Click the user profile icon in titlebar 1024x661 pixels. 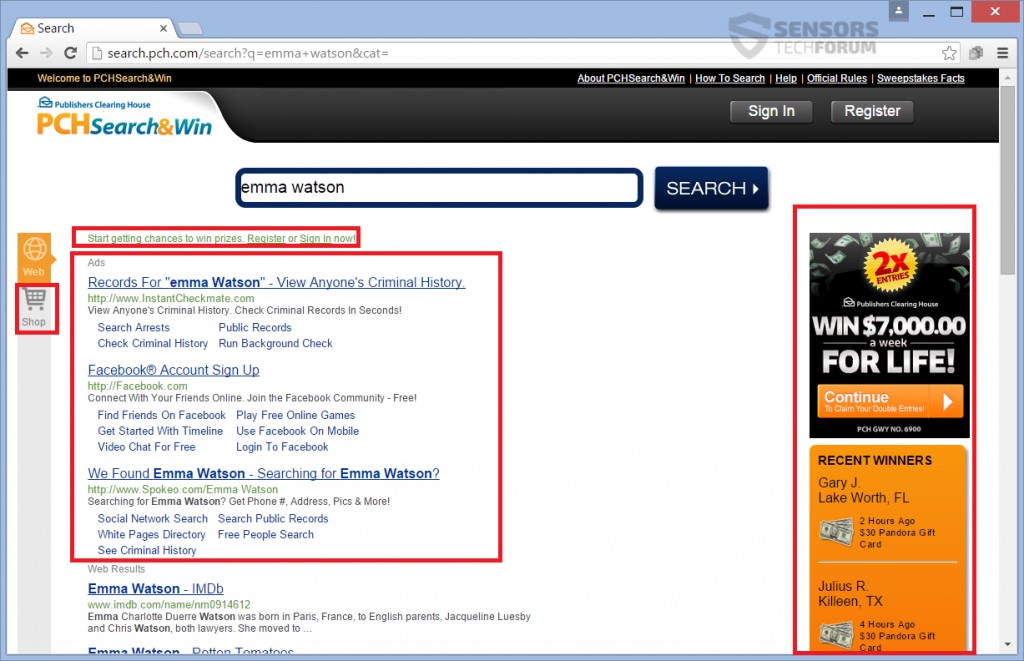pos(898,11)
